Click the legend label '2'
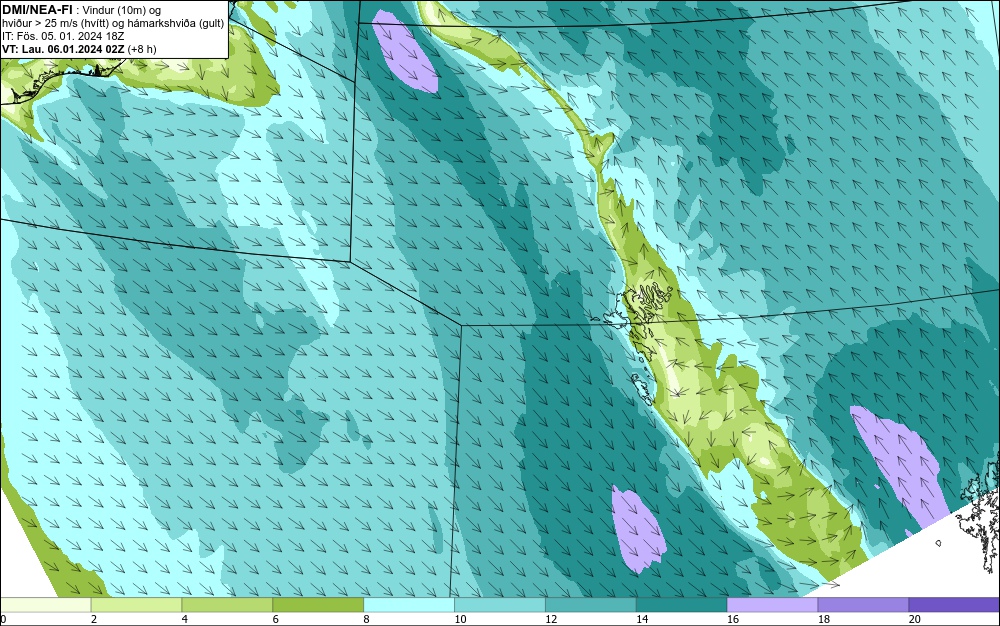 coord(94,619)
